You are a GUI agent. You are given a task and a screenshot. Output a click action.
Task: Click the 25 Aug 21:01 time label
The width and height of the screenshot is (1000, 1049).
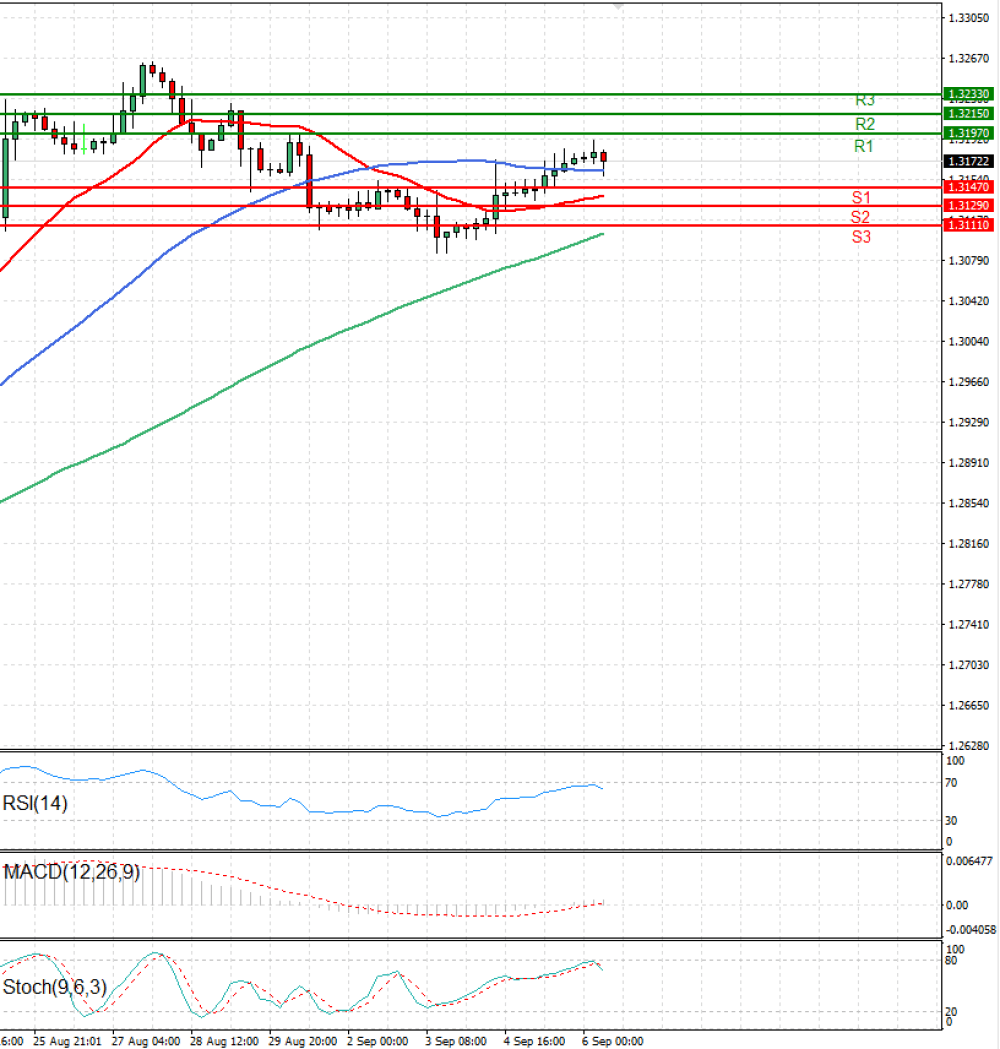[x=68, y=1042]
